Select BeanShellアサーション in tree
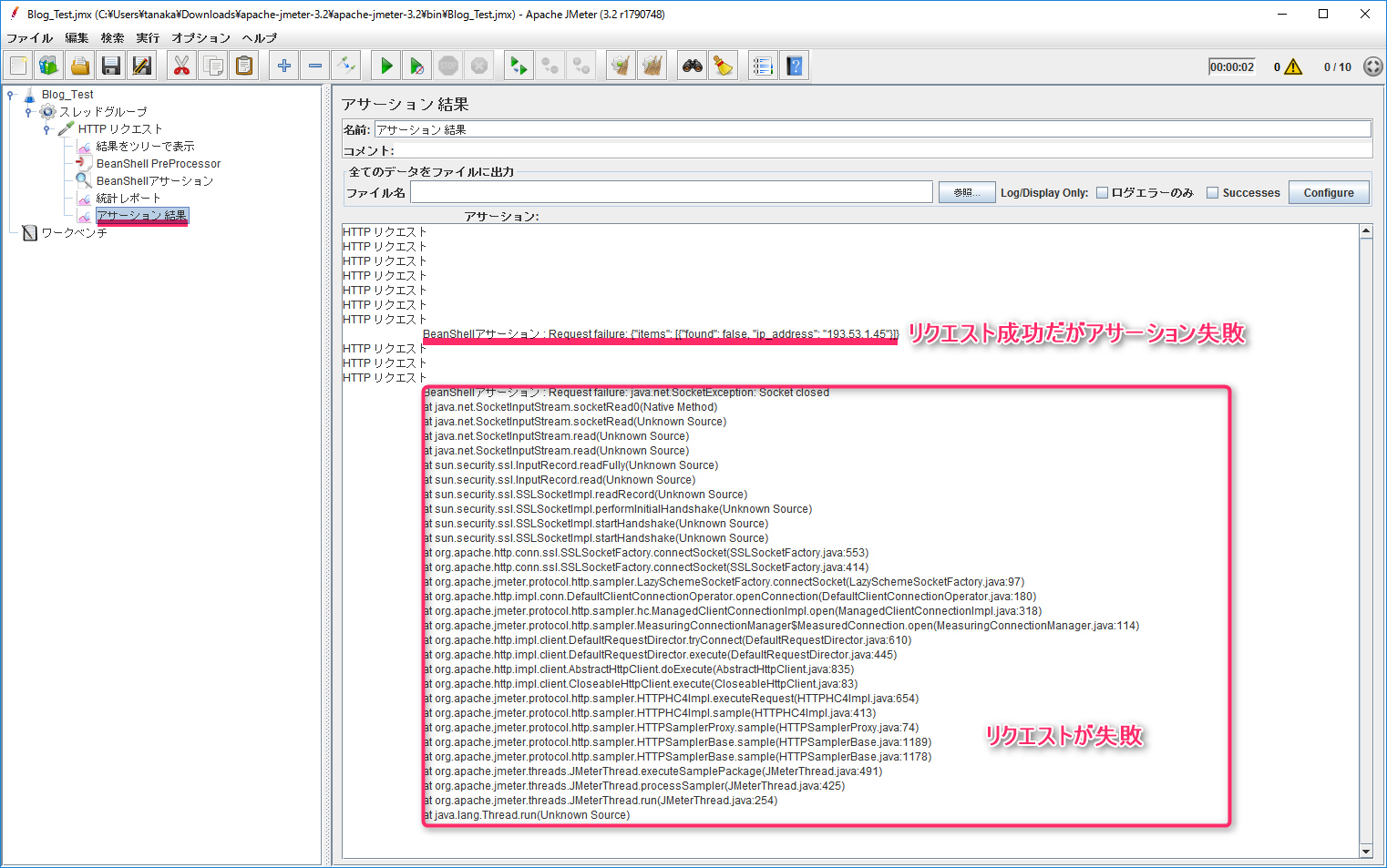Image resolution: width=1387 pixels, height=868 pixels. tap(155, 181)
